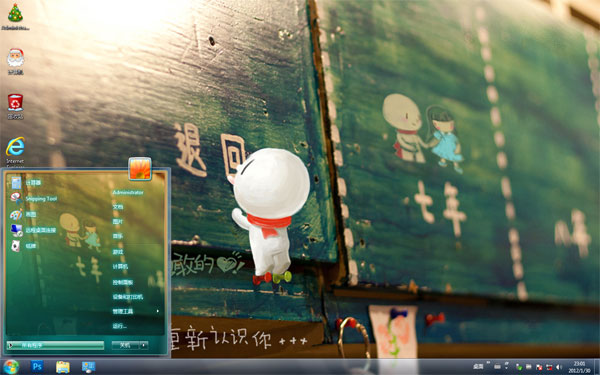Expand Administrative Tools (管理工具) submenu arrow
Screen dimensions: 600x375
158,311
